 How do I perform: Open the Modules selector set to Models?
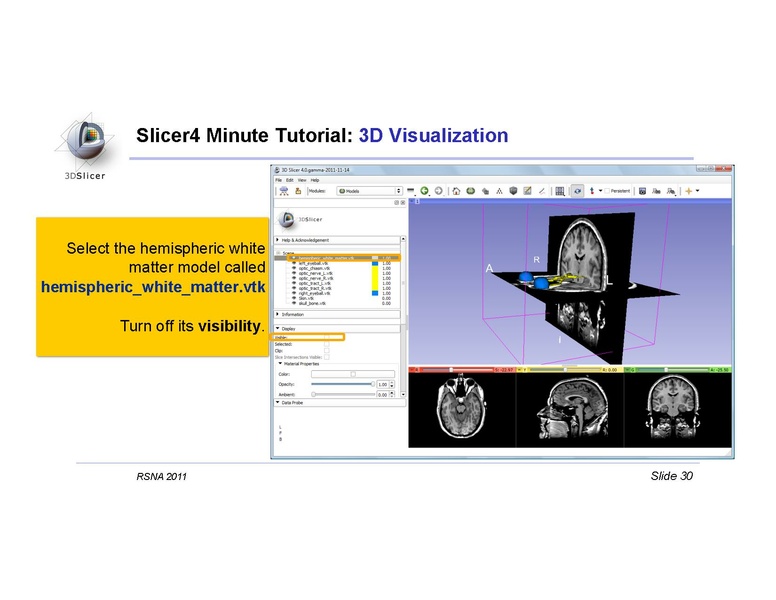pyautogui.click(x=369, y=191)
